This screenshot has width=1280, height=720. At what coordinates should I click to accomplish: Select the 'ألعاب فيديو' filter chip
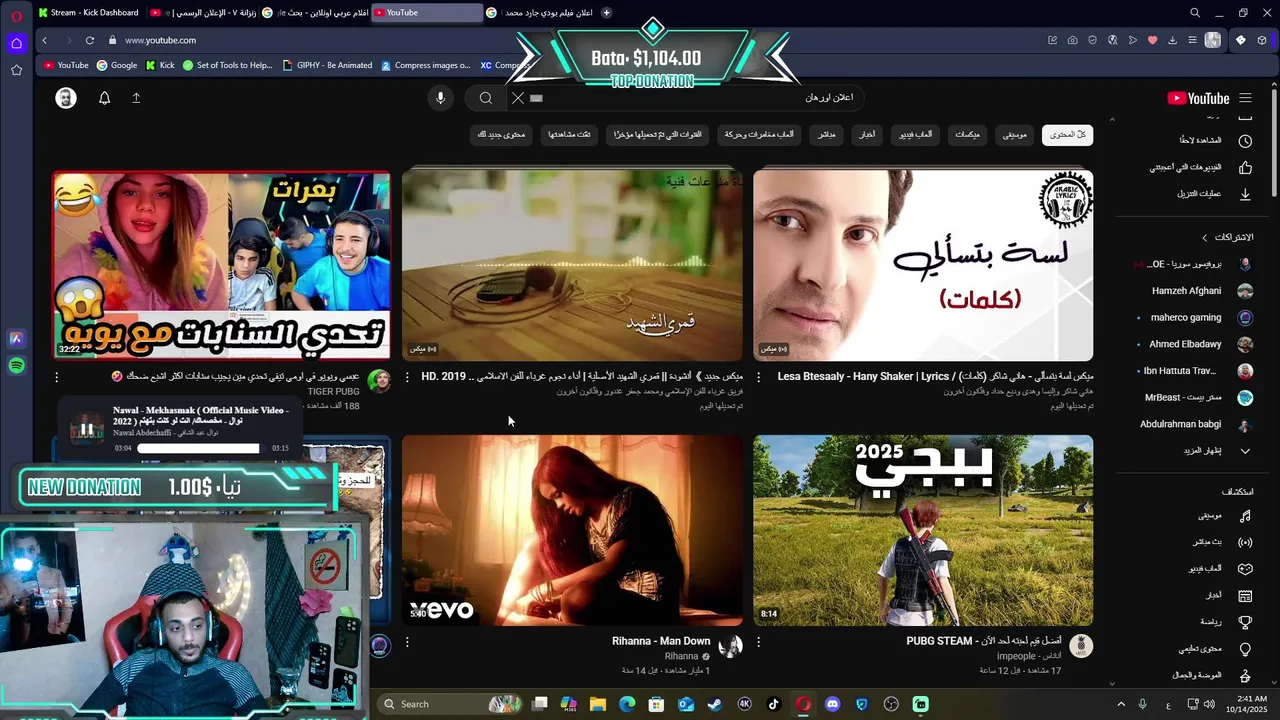(x=915, y=135)
